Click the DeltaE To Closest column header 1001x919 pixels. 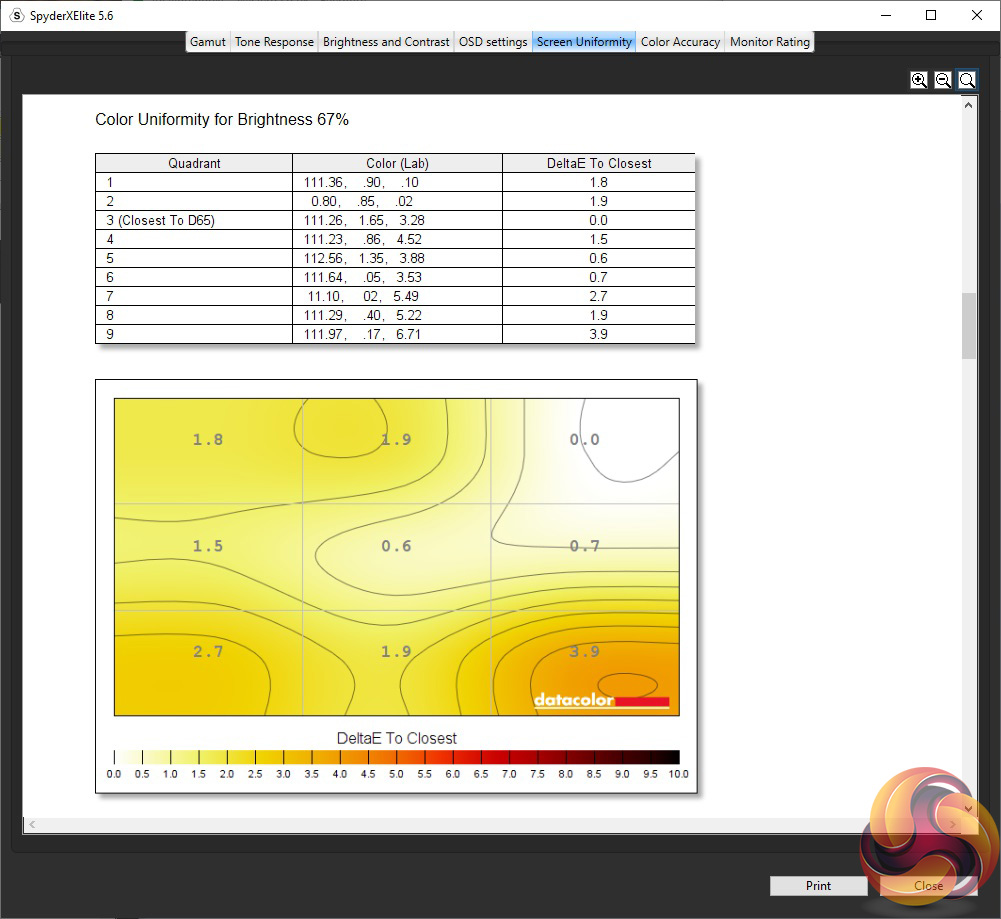coord(599,163)
